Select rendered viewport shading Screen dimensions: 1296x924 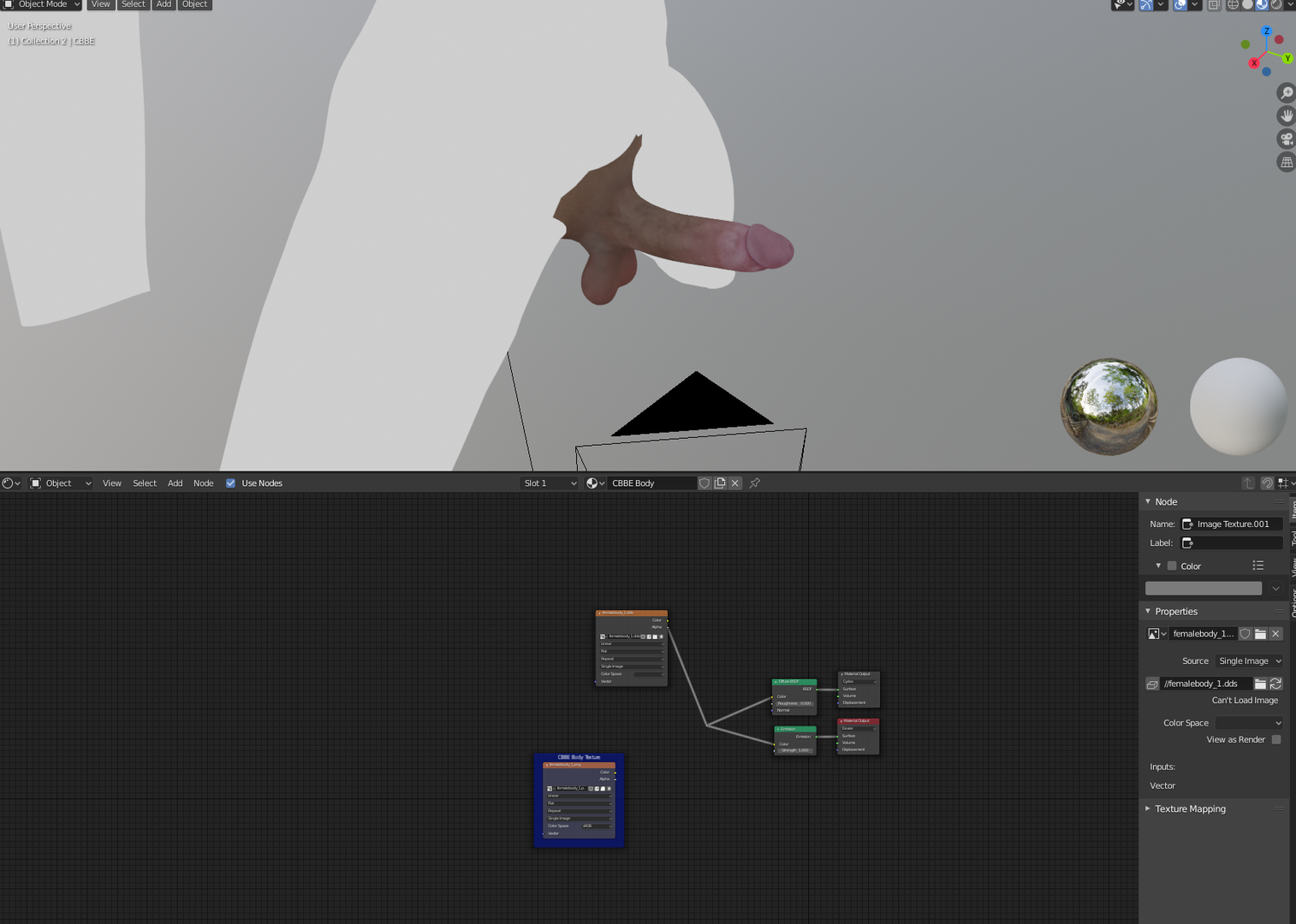[x=1276, y=4]
